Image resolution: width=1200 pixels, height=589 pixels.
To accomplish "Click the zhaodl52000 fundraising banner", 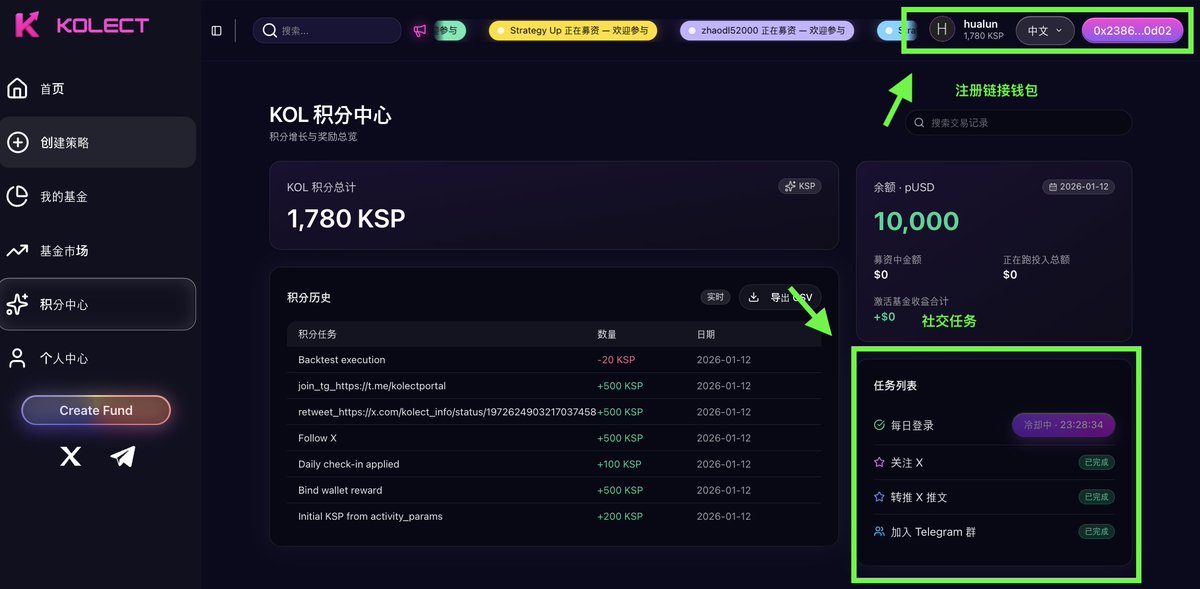I will pos(767,31).
